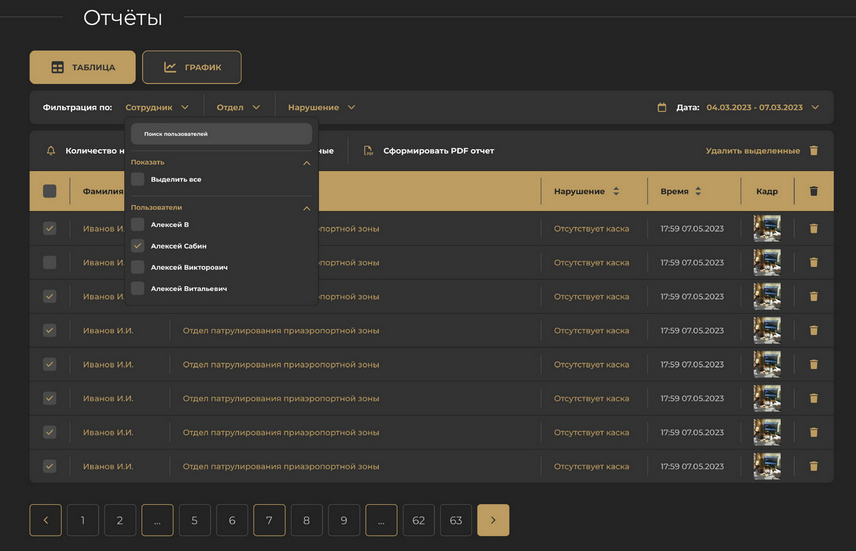Viewport: 856px width, 551px height.
Task: Open the 'Нарушение' filter dropdown
Action: 321,107
